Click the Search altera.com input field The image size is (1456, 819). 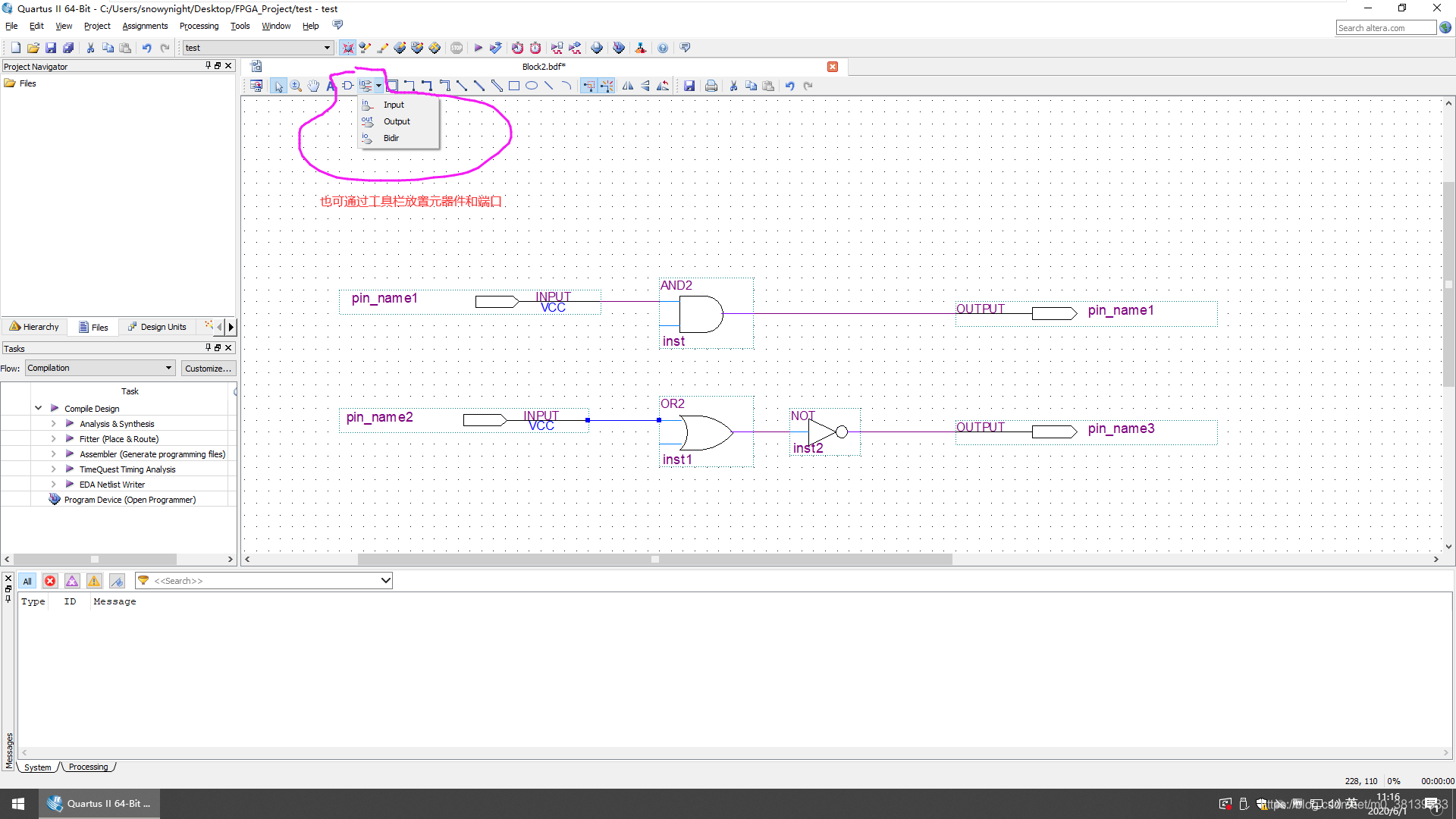coord(1385,28)
